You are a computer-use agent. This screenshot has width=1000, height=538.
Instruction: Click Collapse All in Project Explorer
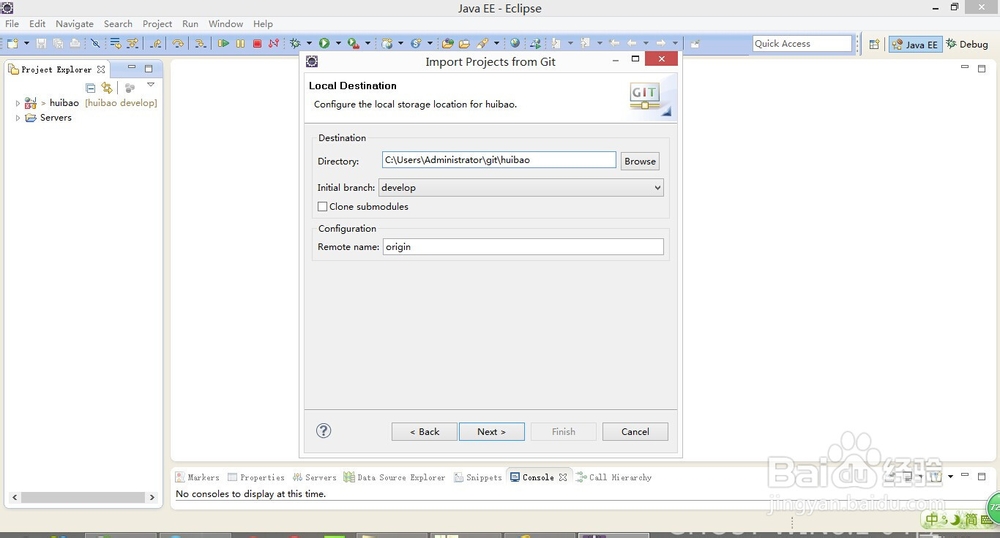[91, 88]
